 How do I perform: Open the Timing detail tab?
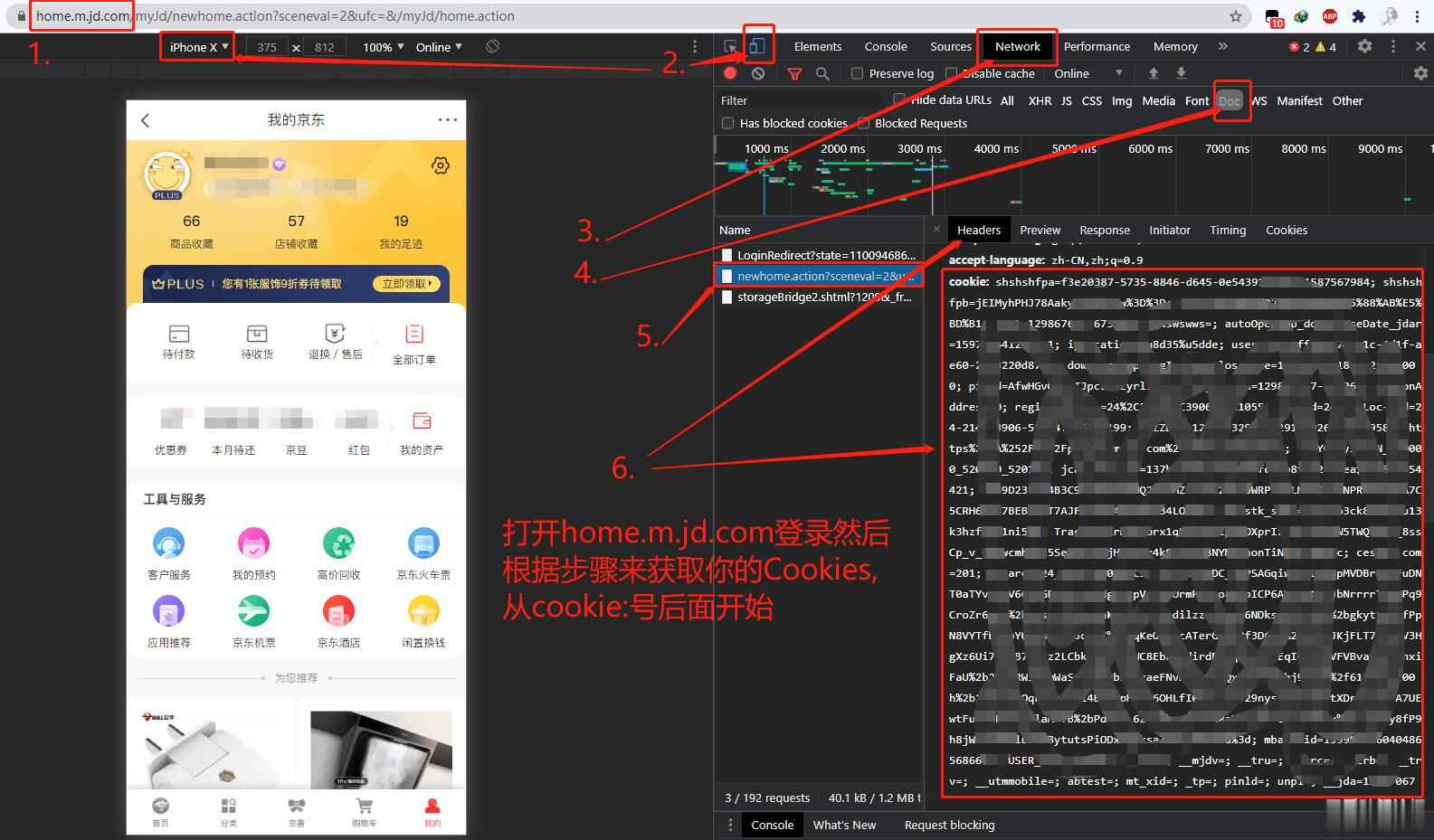(x=1228, y=230)
